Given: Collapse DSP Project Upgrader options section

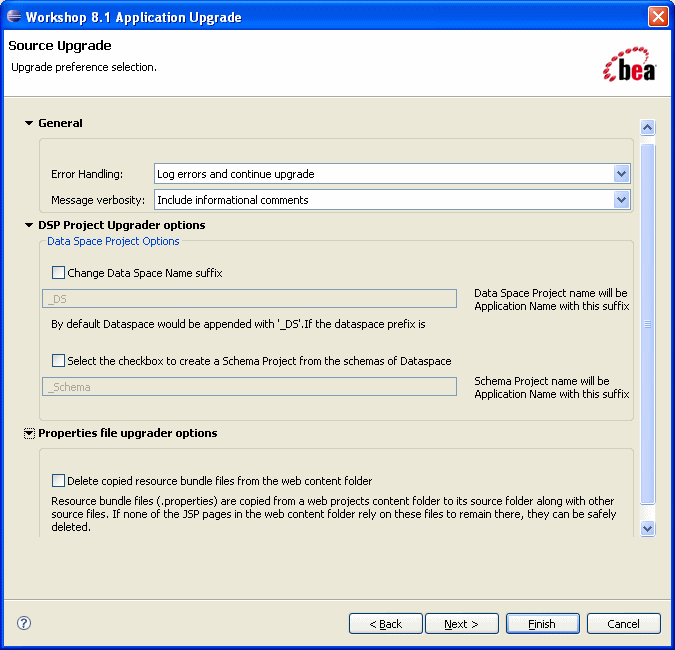Looking at the screenshot, I should [29, 225].
